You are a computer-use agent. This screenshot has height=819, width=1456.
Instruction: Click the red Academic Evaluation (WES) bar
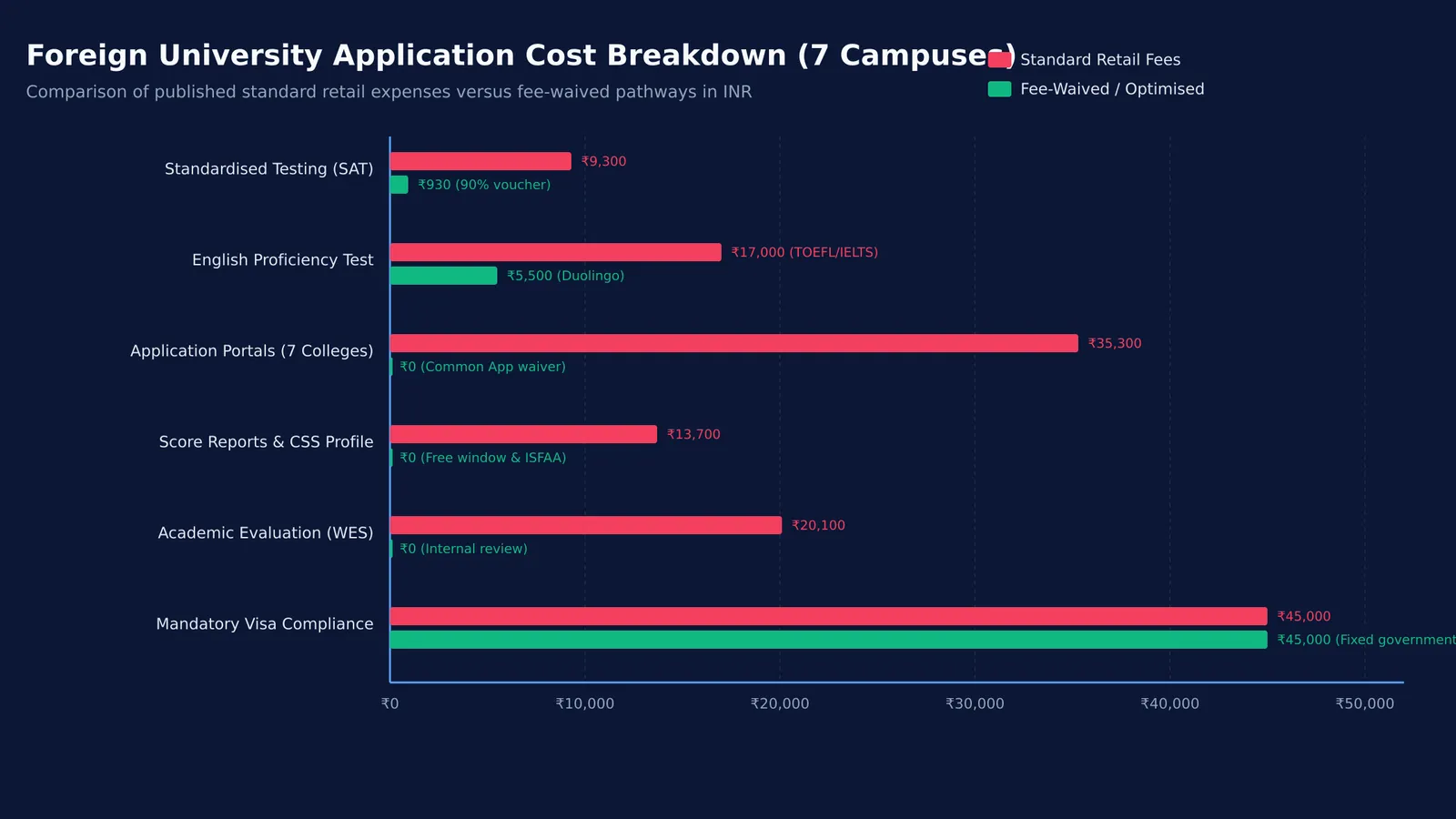click(586, 525)
